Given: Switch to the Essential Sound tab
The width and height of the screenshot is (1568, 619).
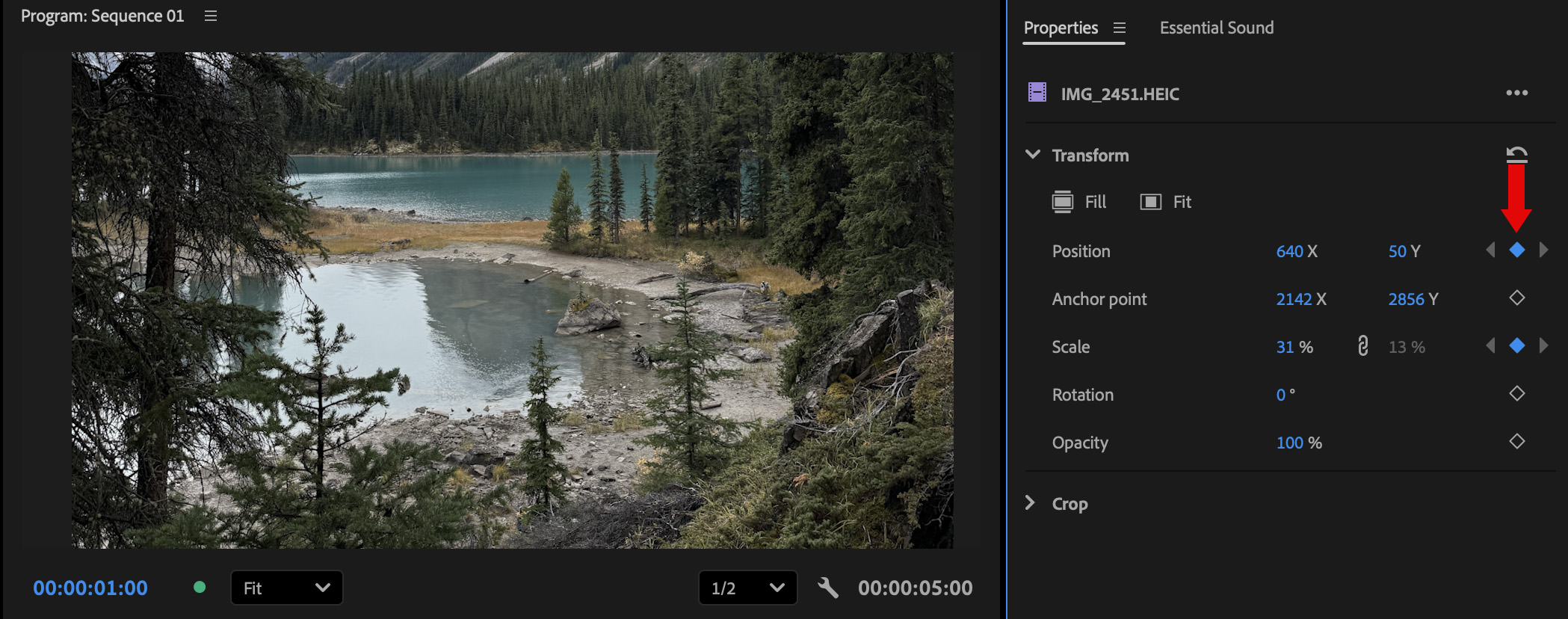Looking at the screenshot, I should (1216, 28).
